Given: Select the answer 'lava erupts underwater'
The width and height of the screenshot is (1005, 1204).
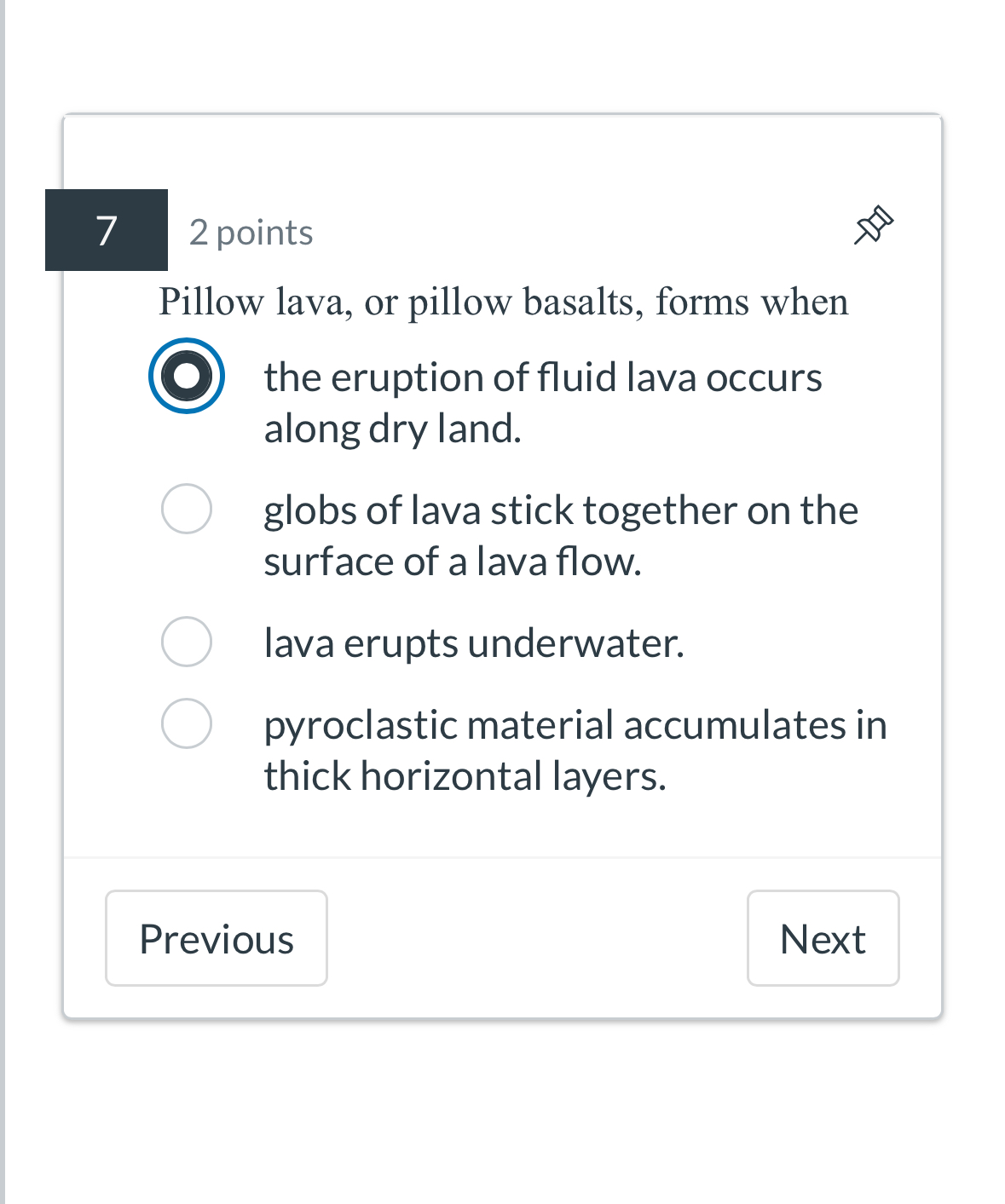Looking at the screenshot, I should 187,642.
